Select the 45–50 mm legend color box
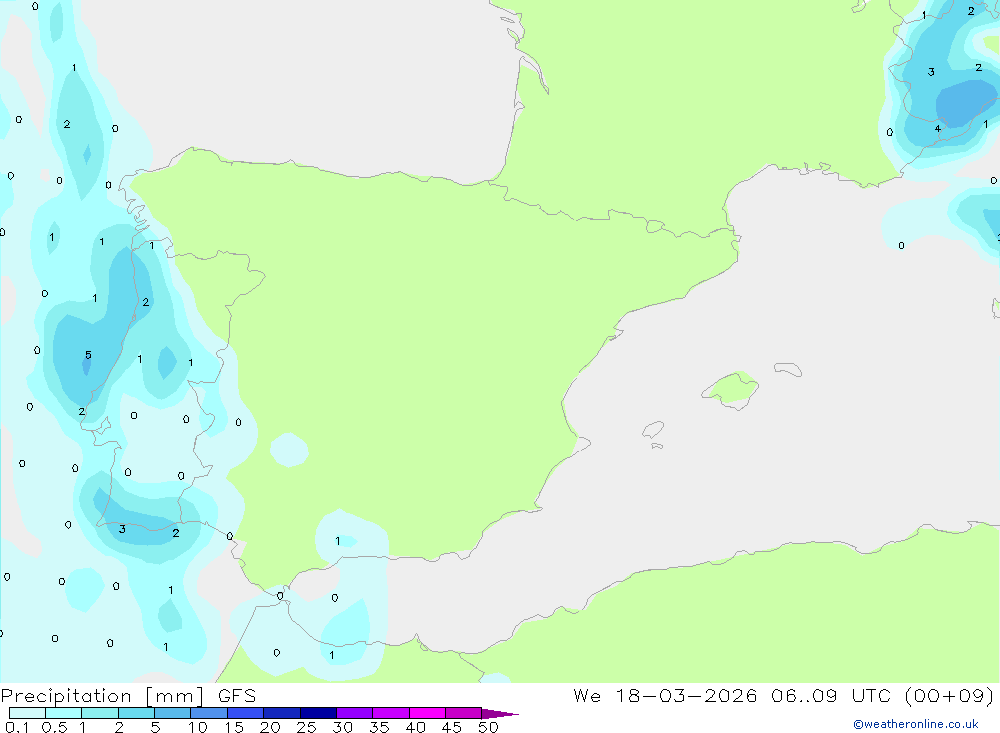This screenshot has width=1000, height=733. (x=464, y=713)
